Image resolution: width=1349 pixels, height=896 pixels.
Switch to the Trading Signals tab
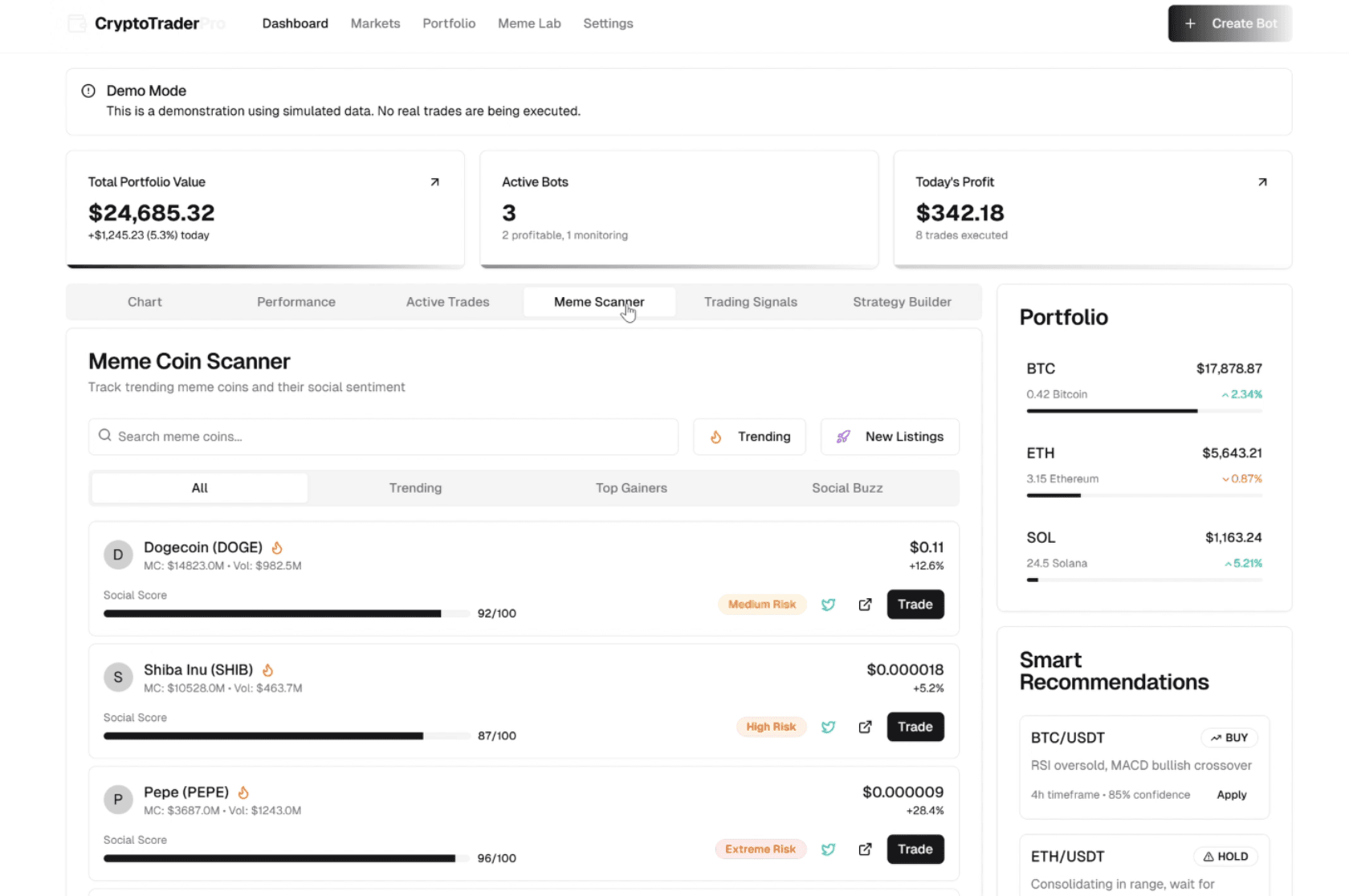(750, 302)
